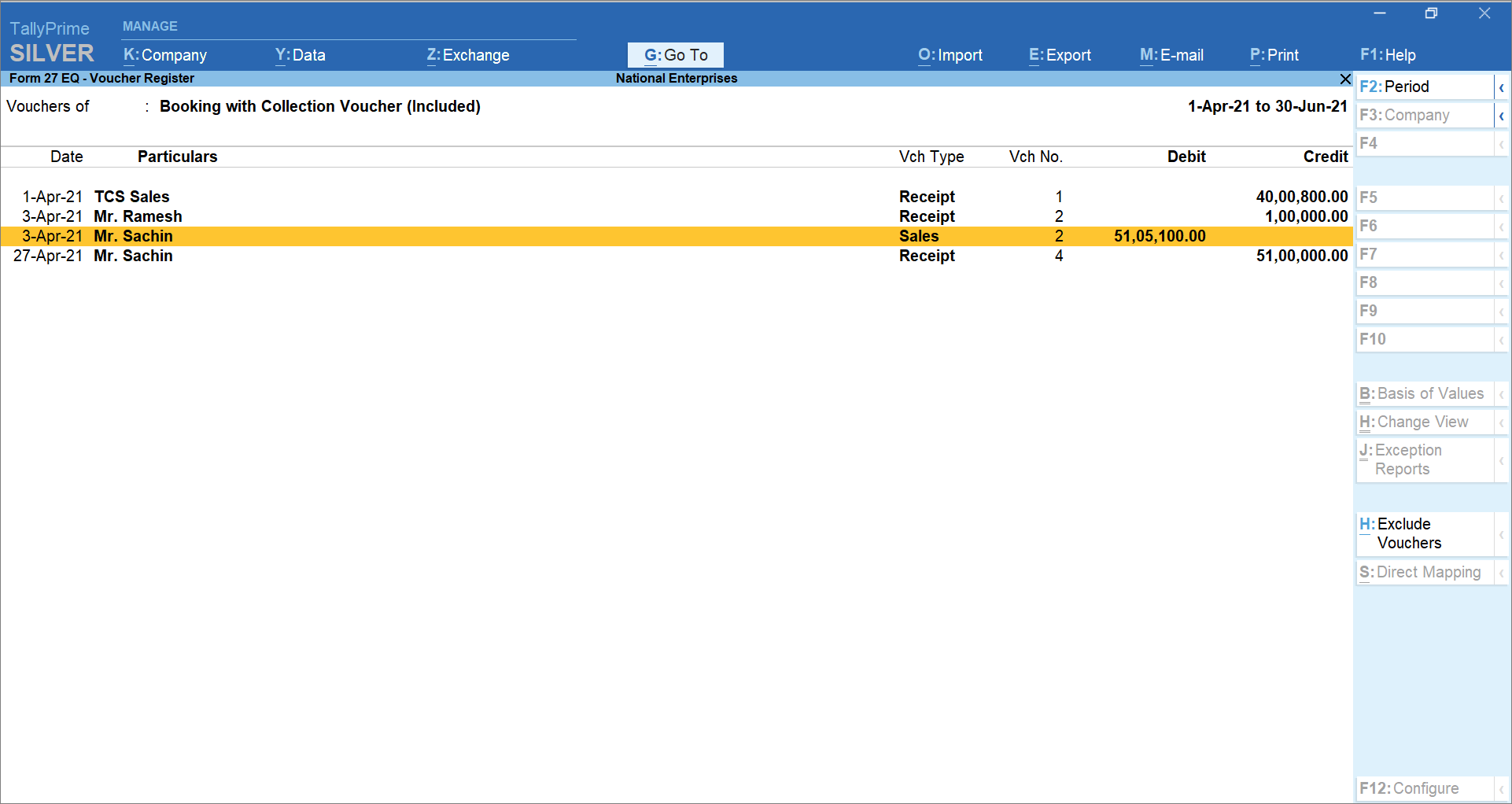Restore down the TallyPrime window
The width and height of the screenshot is (1512, 804).
pyautogui.click(x=1432, y=13)
